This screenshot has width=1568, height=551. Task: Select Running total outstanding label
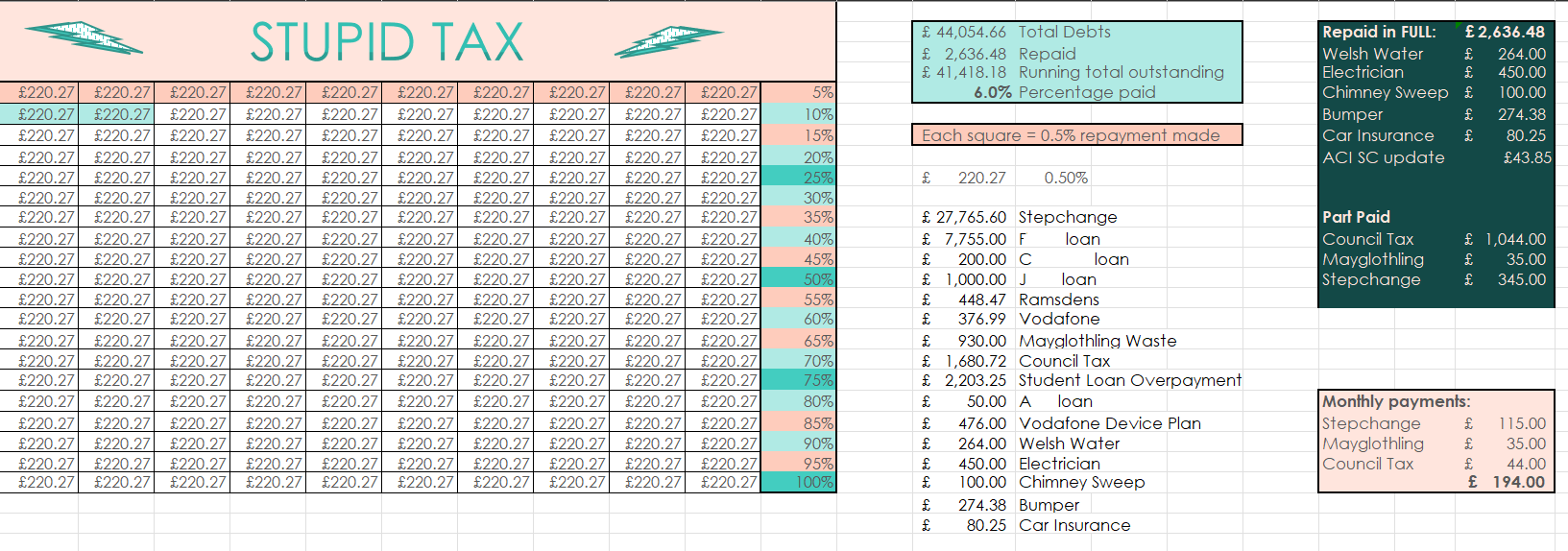1121,72
